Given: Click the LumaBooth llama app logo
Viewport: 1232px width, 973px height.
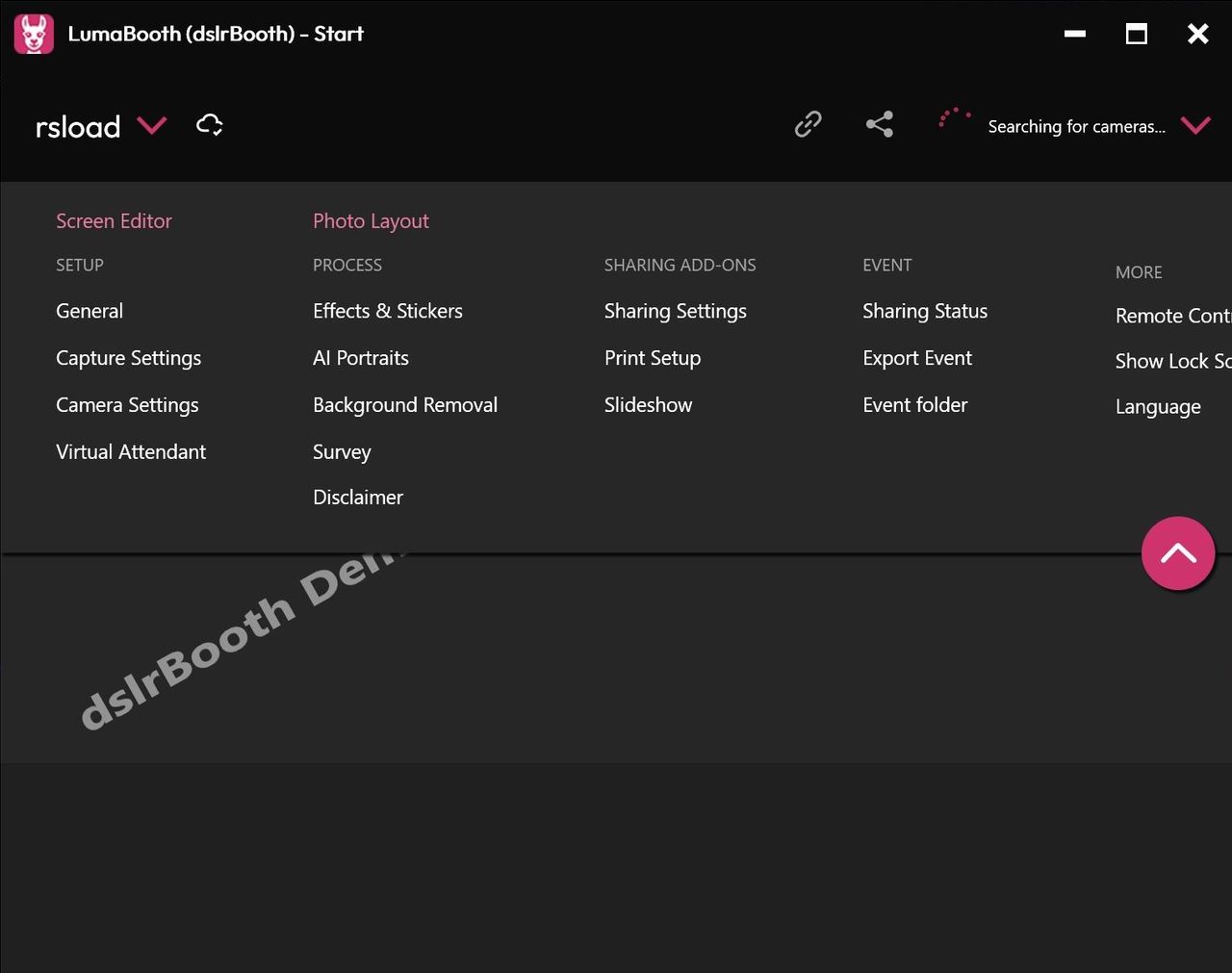Looking at the screenshot, I should coord(34,34).
